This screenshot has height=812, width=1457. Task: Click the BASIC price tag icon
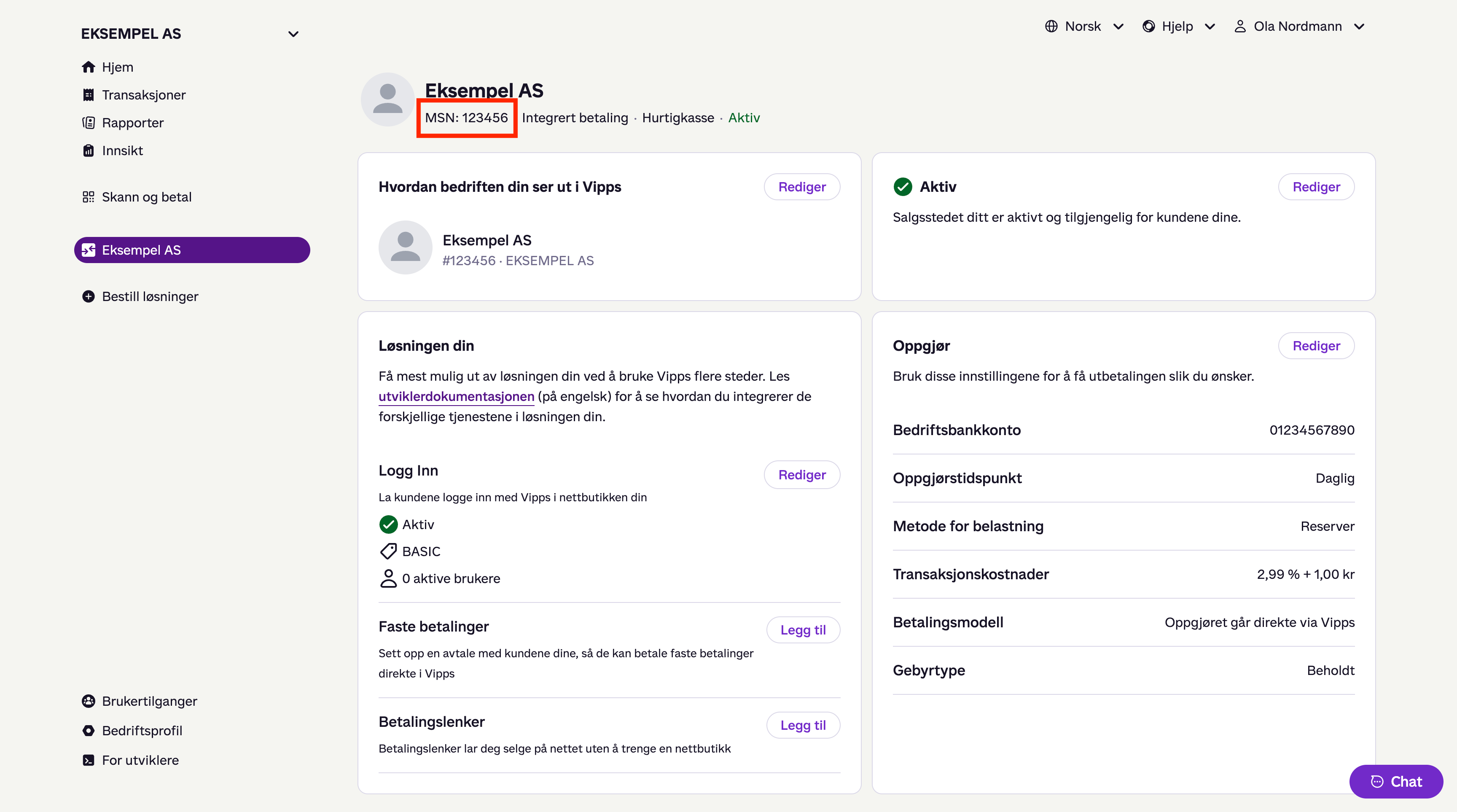point(388,551)
